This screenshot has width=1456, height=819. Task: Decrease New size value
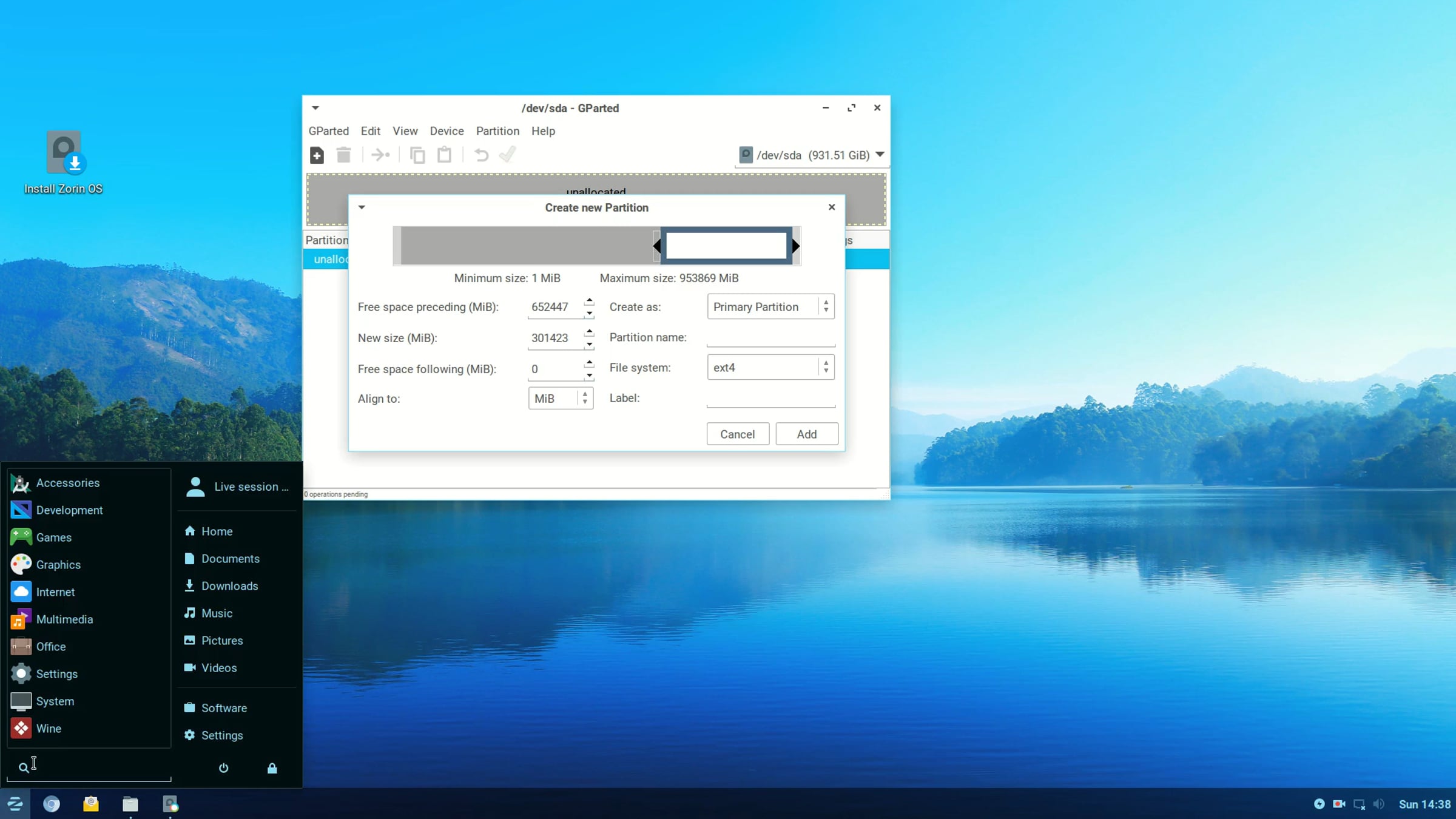point(589,344)
